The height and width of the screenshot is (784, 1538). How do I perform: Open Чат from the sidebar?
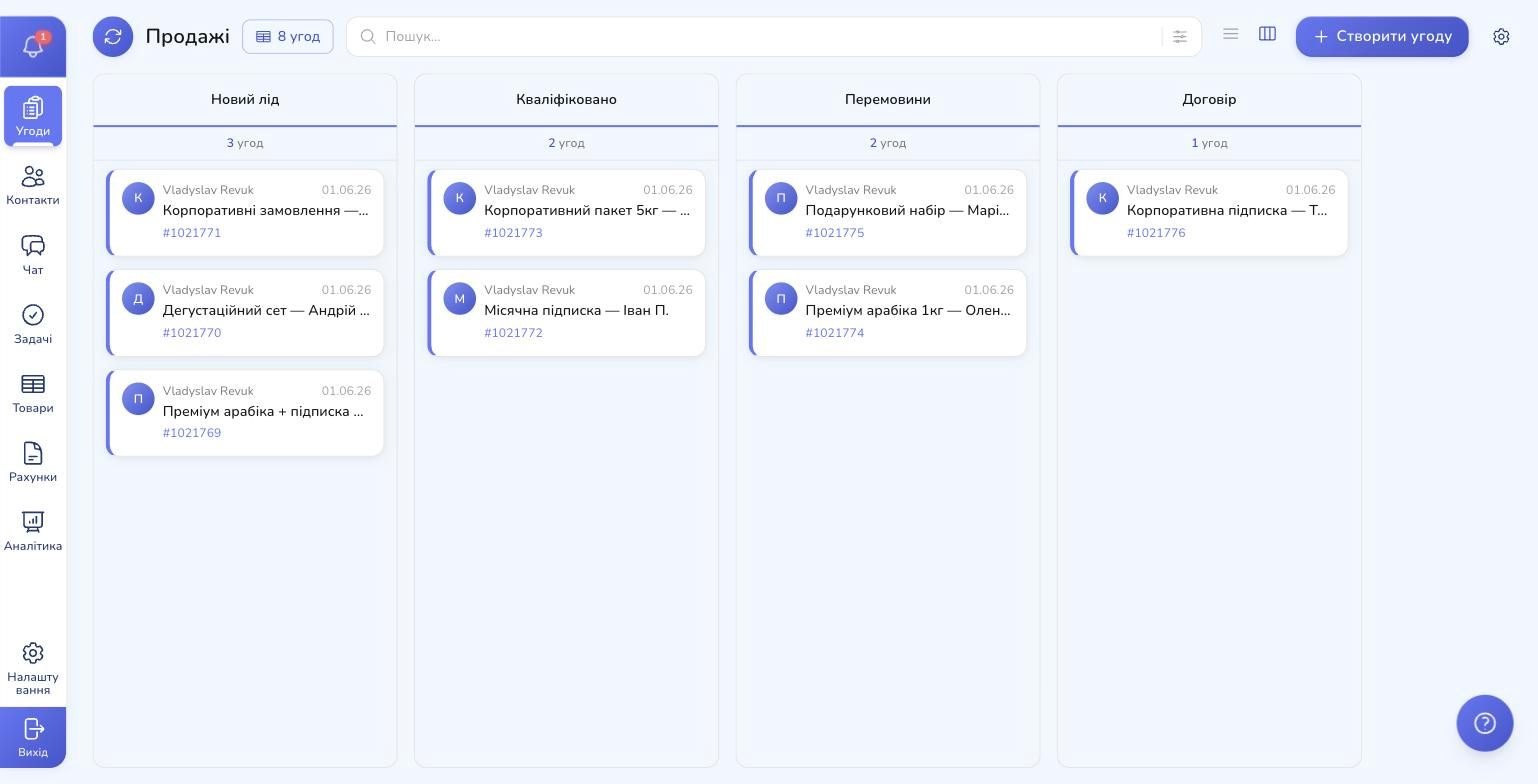point(33,255)
